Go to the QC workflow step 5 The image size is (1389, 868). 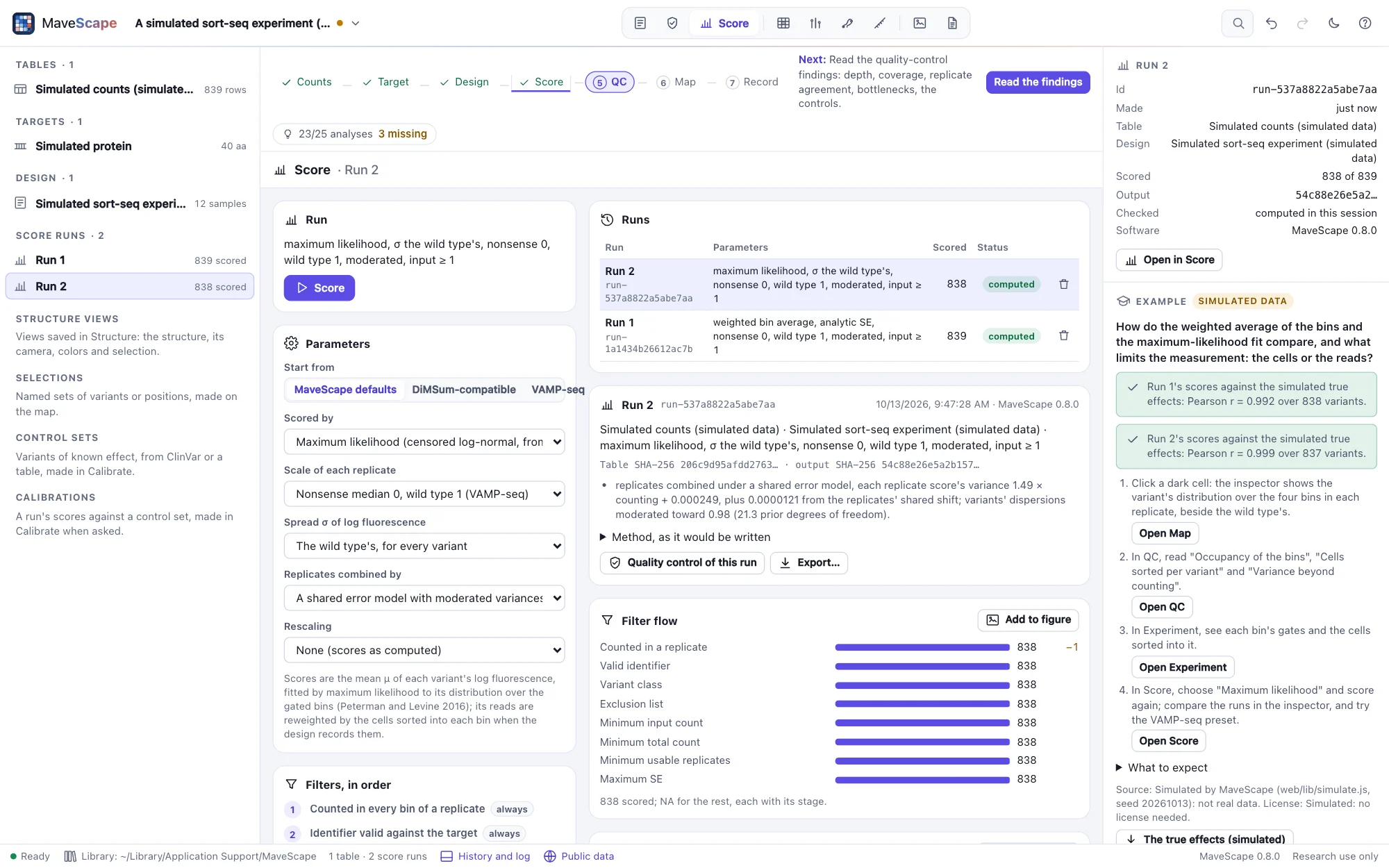(610, 82)
